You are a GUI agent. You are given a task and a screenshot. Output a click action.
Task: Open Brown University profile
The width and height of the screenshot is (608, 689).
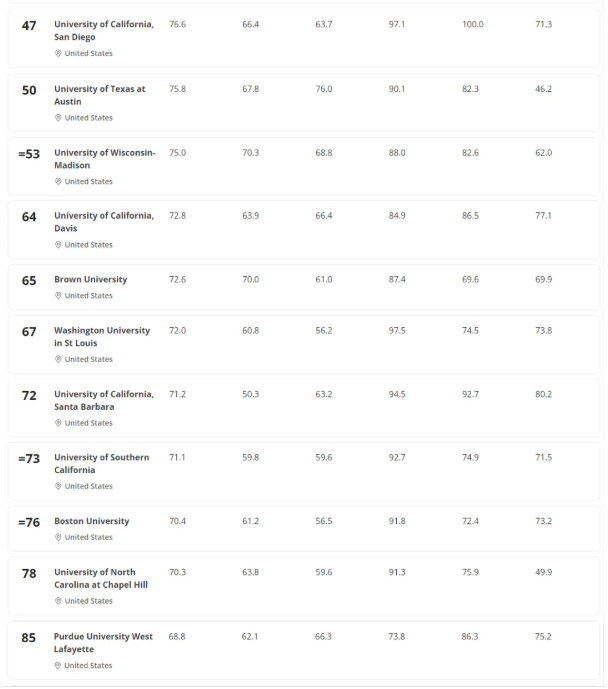[91, 280]
